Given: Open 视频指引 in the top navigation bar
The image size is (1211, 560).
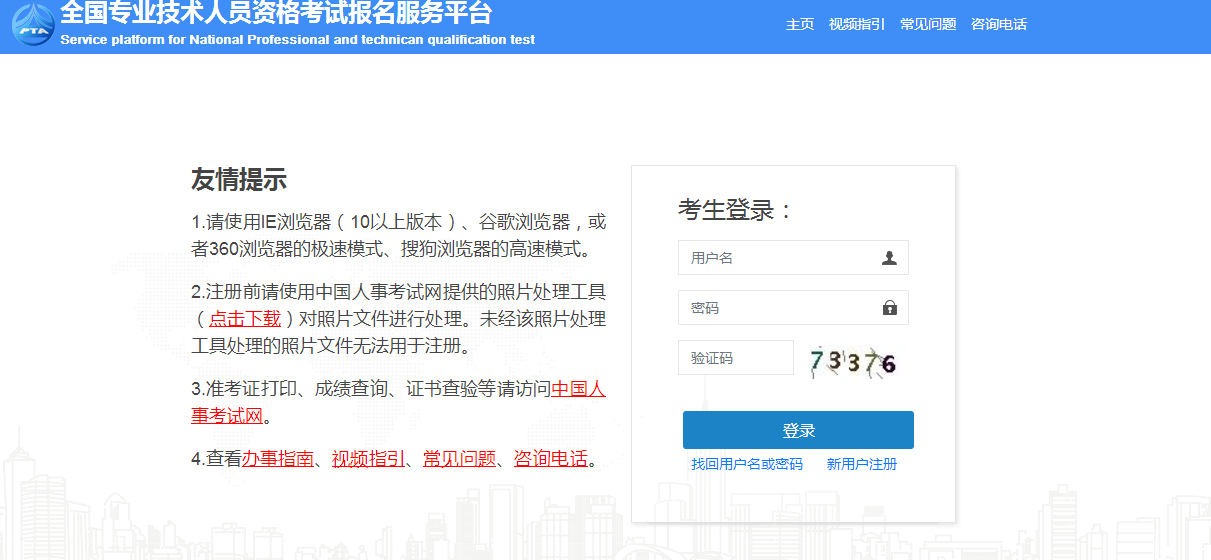Looking at the screenshot, I should point(857,24).
